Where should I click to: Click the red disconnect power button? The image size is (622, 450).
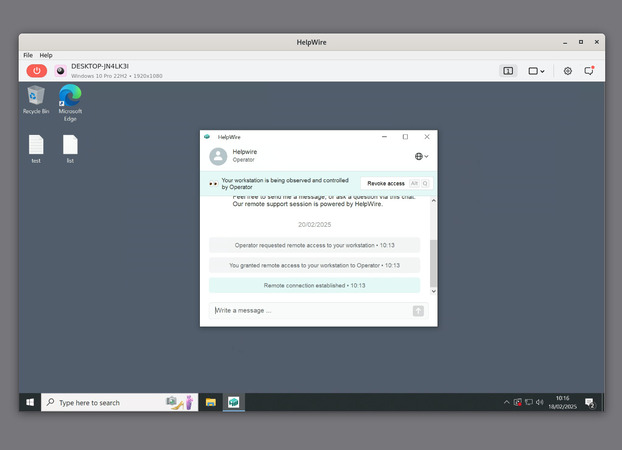click(x=36, y=71)
